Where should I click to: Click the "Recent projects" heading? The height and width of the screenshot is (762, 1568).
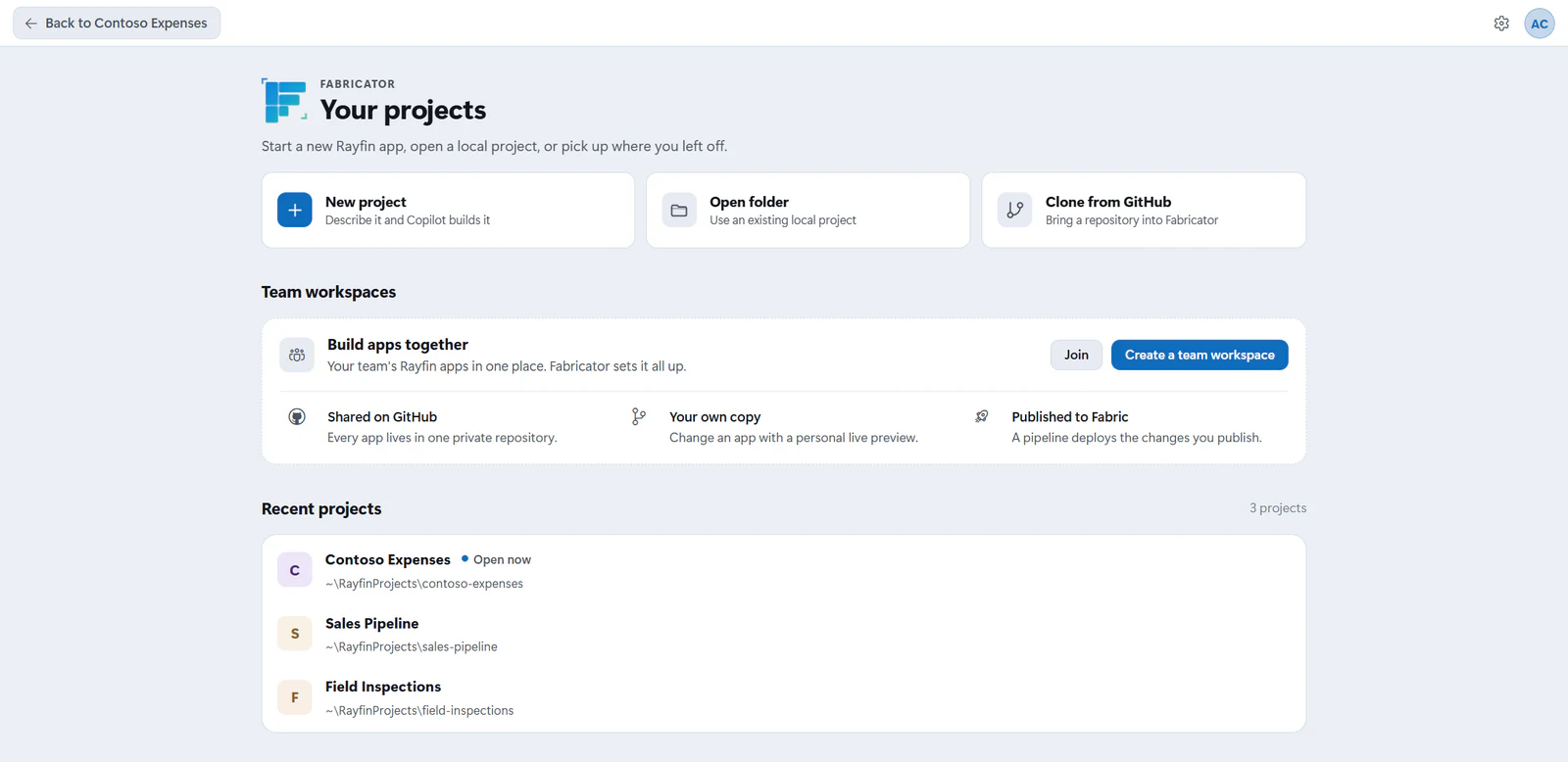[x=321, y=509]
